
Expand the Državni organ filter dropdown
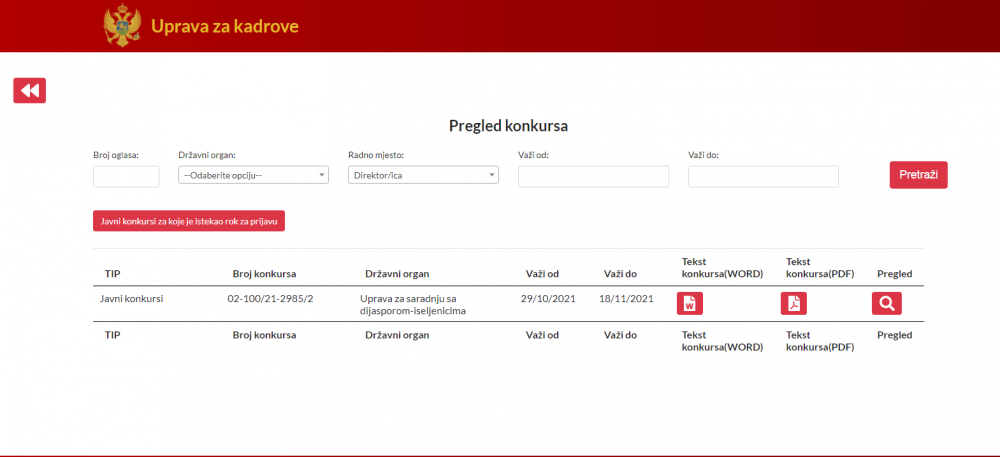253,175
